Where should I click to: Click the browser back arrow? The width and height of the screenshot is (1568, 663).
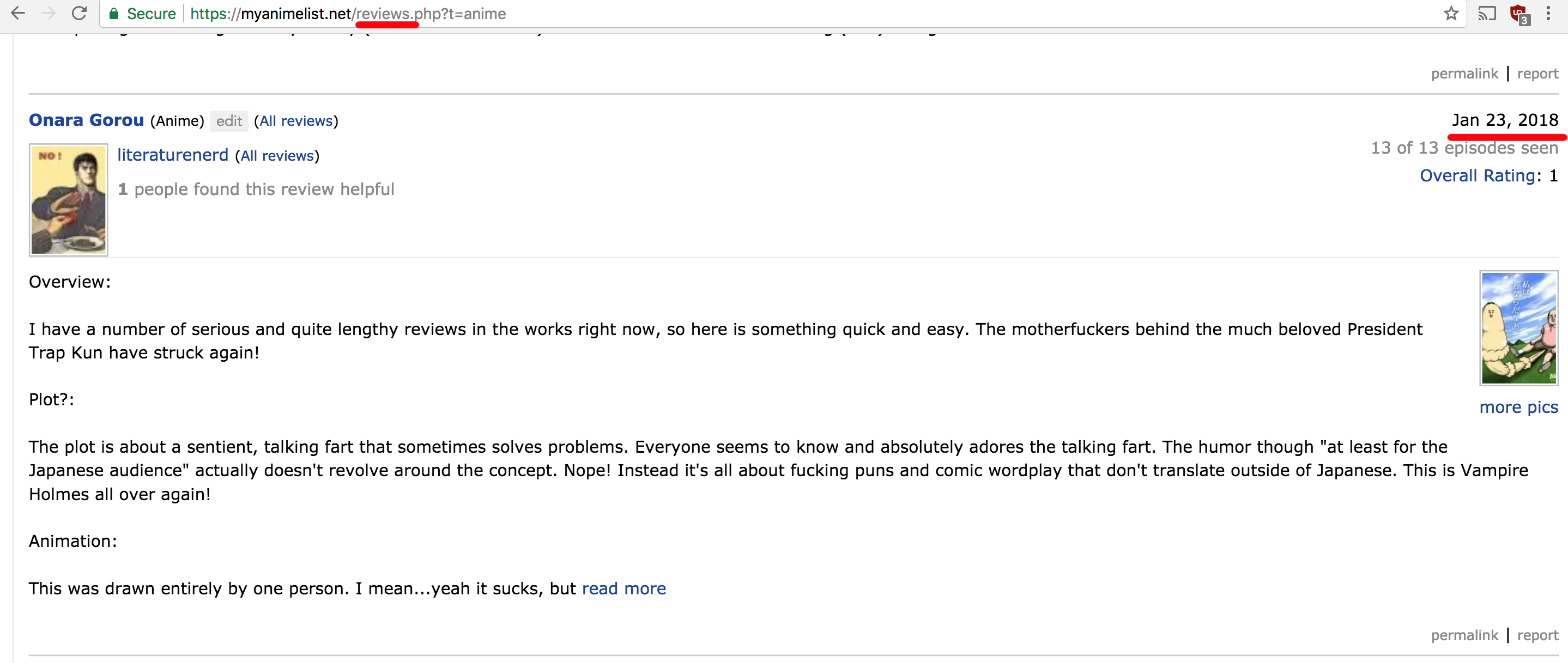19,13
